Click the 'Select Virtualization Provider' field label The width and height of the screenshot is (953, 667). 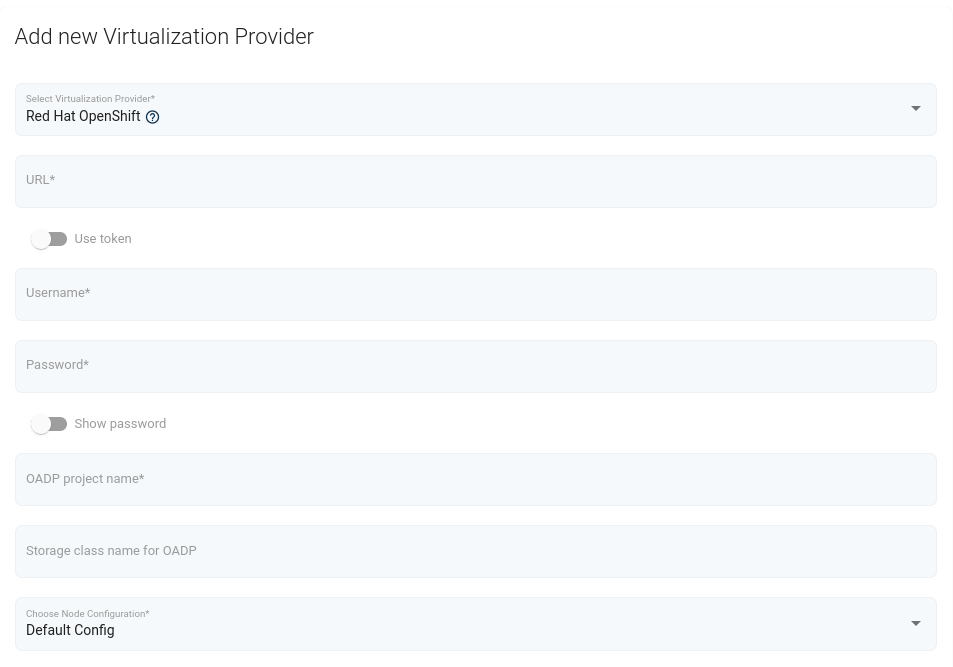coord(90,99)
